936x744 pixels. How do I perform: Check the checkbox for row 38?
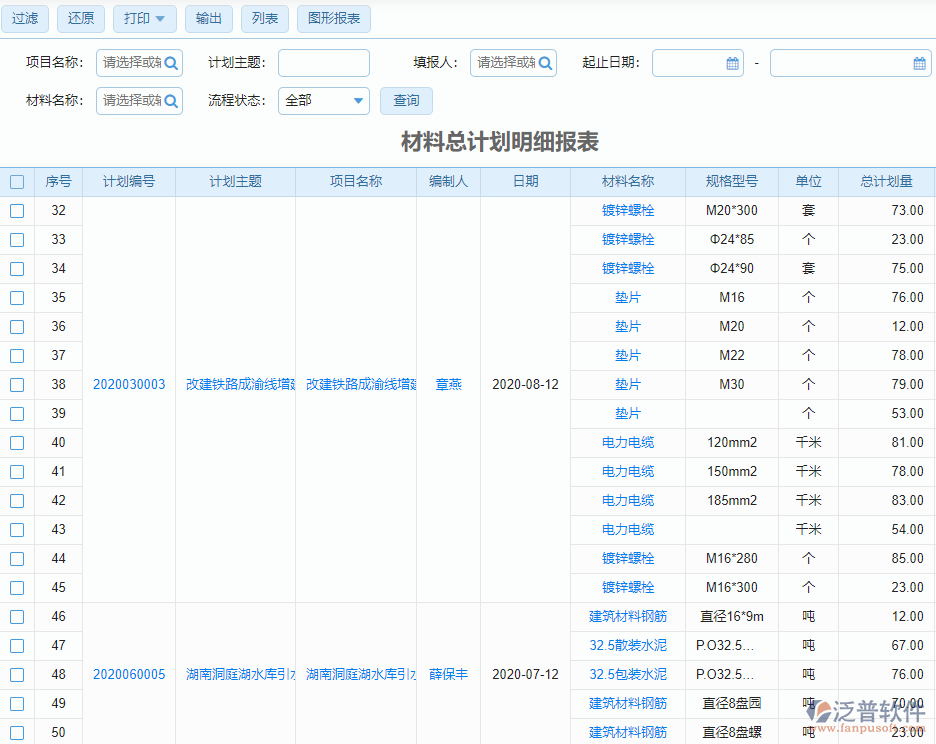click(16, 384)
